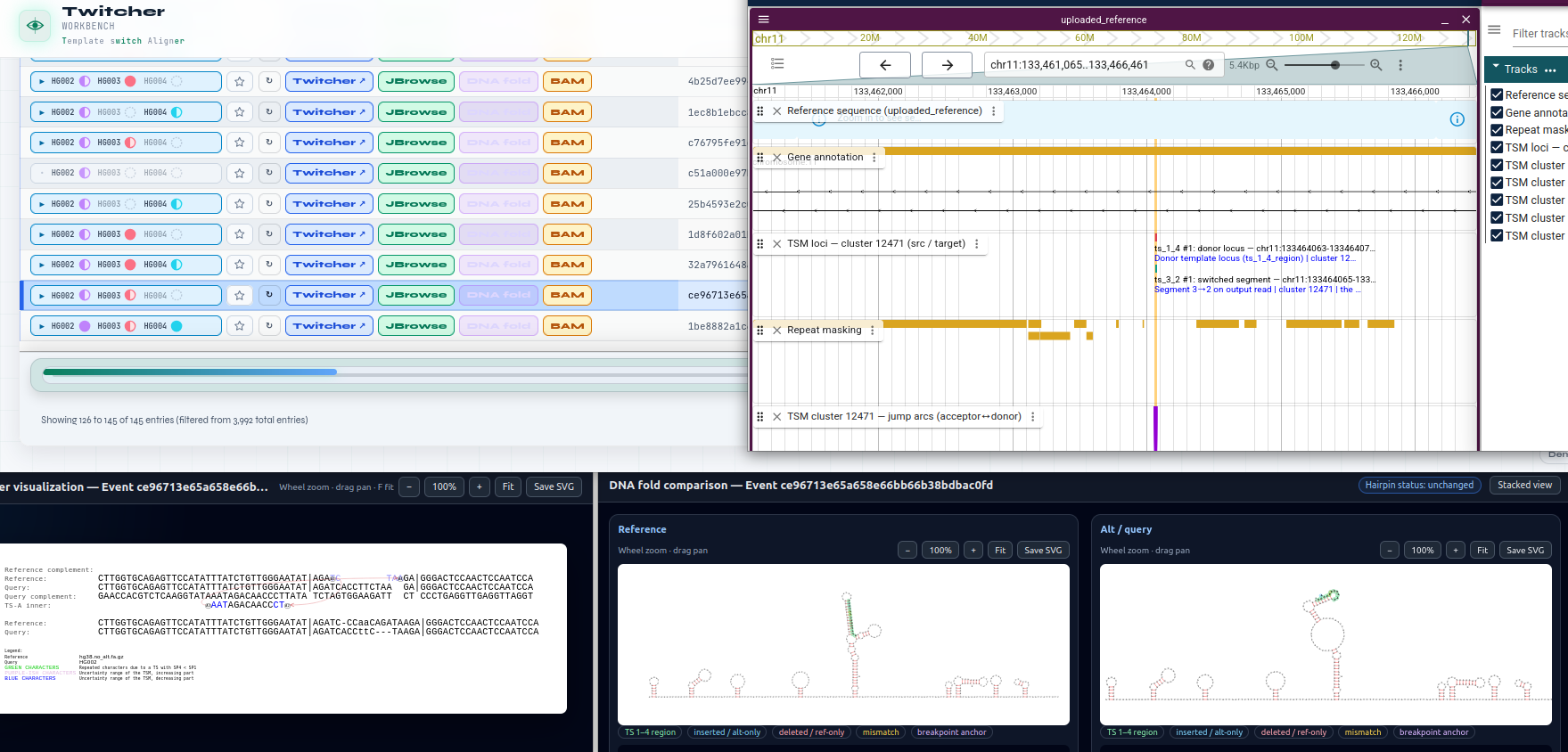Viewport: 1568px width, 752px height.
Task: Save SVG of the Reference fold
Action: coord(1043,551)
